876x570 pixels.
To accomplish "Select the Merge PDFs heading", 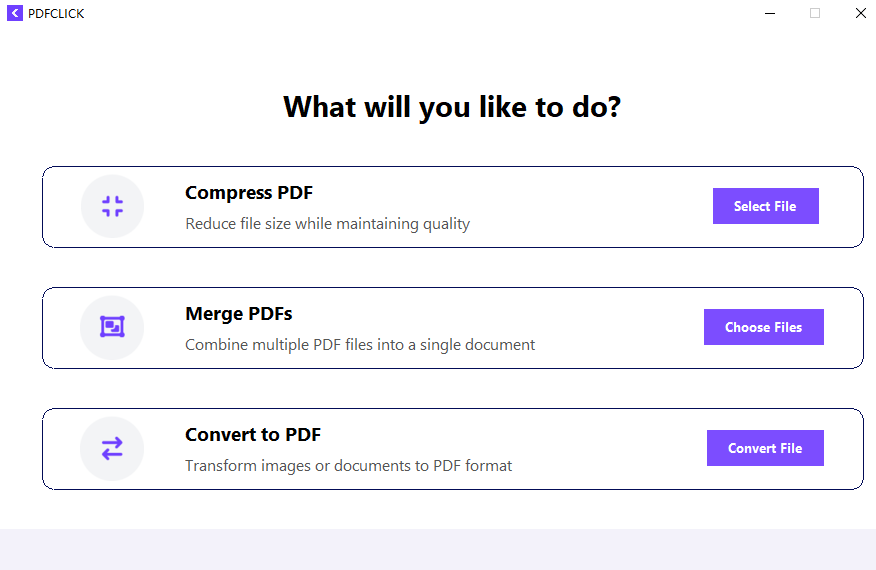I will click(x=239, y=314).
